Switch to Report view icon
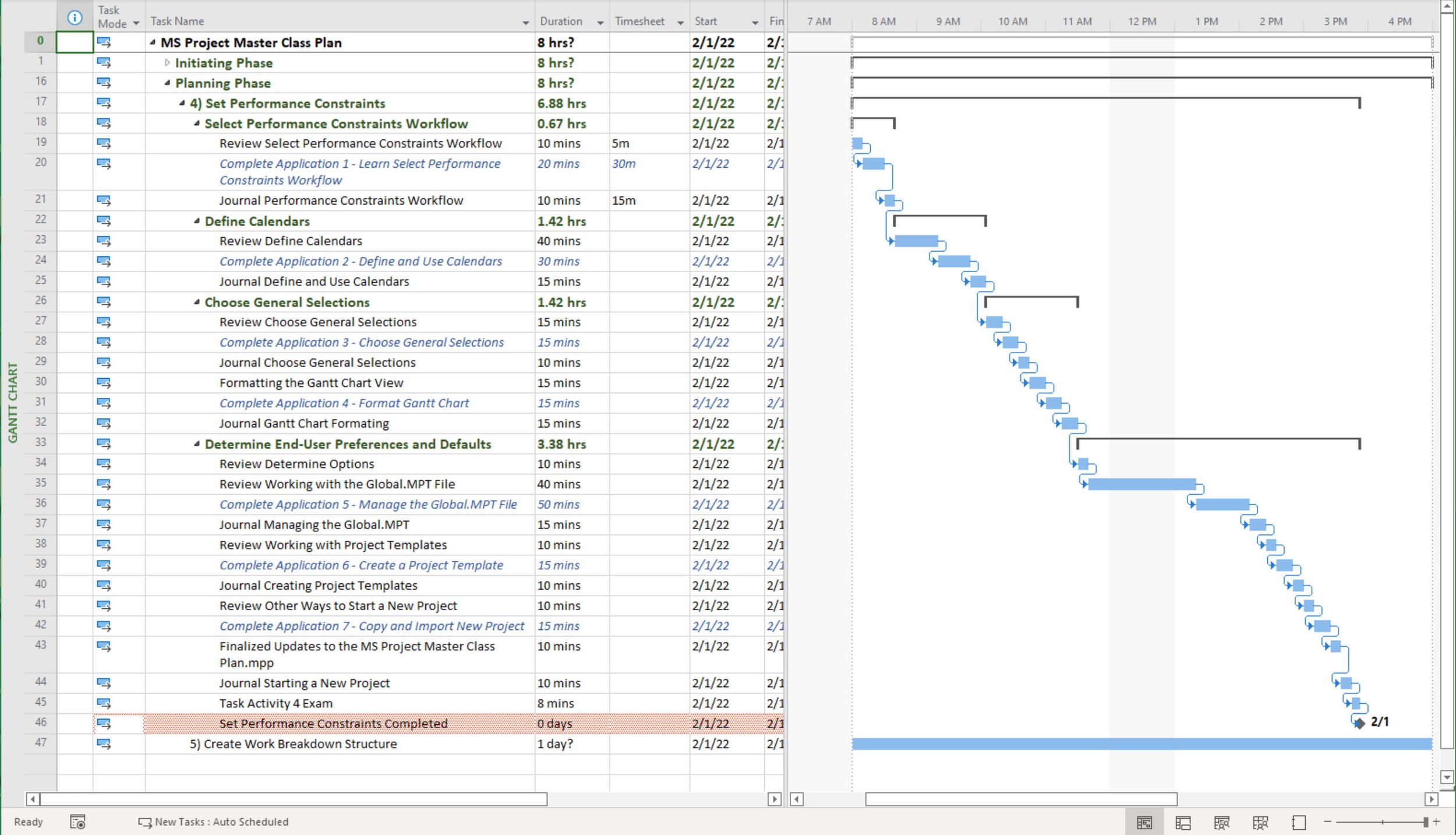1456x835 pixels. 1299,822
